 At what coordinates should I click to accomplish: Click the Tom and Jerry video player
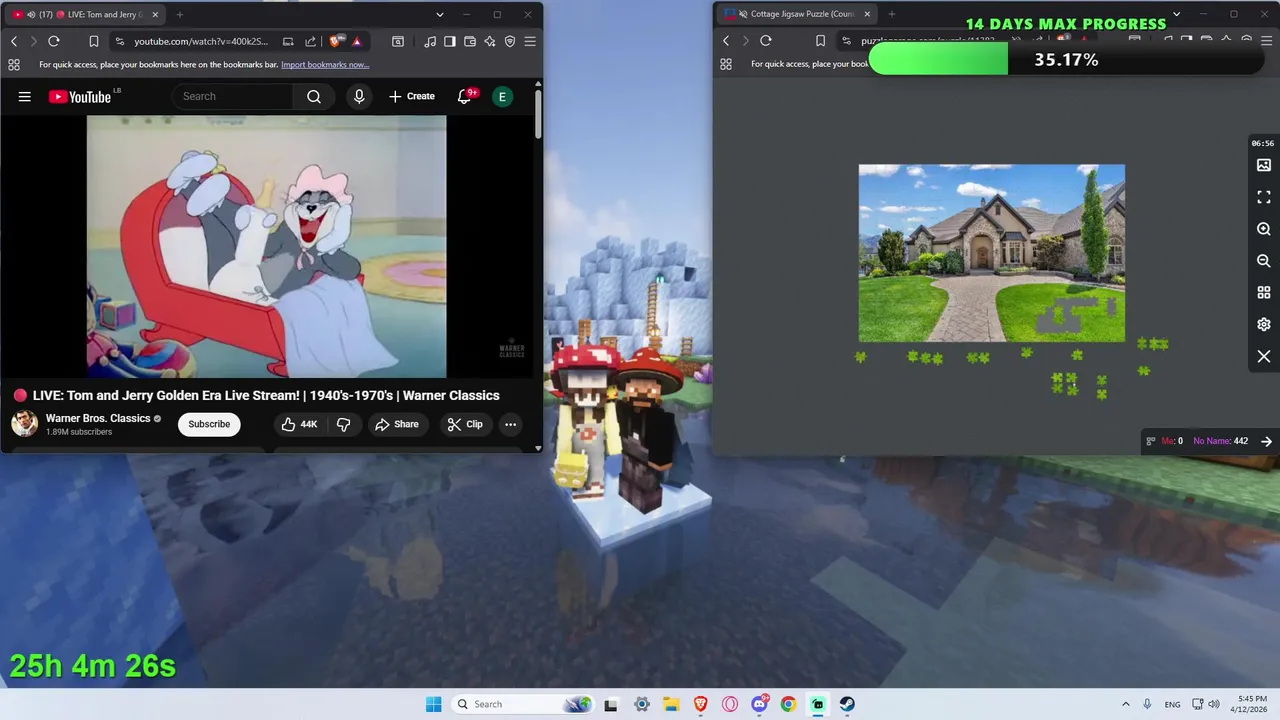coord(267,247)
